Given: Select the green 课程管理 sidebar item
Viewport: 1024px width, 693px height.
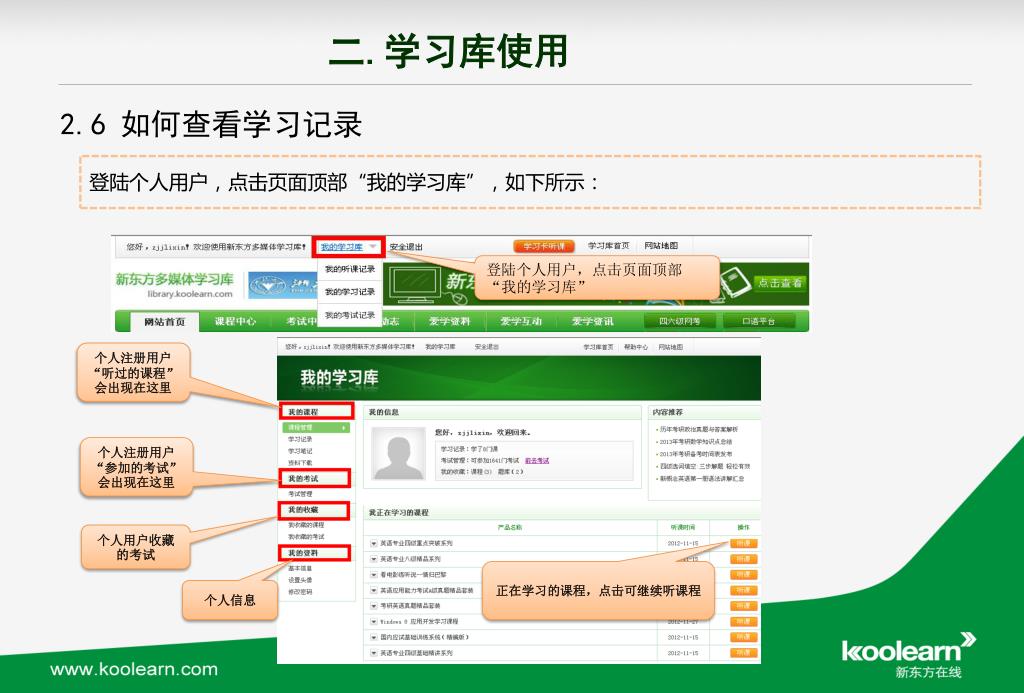Looking at the screenshot, I should [x=316, y=428].
